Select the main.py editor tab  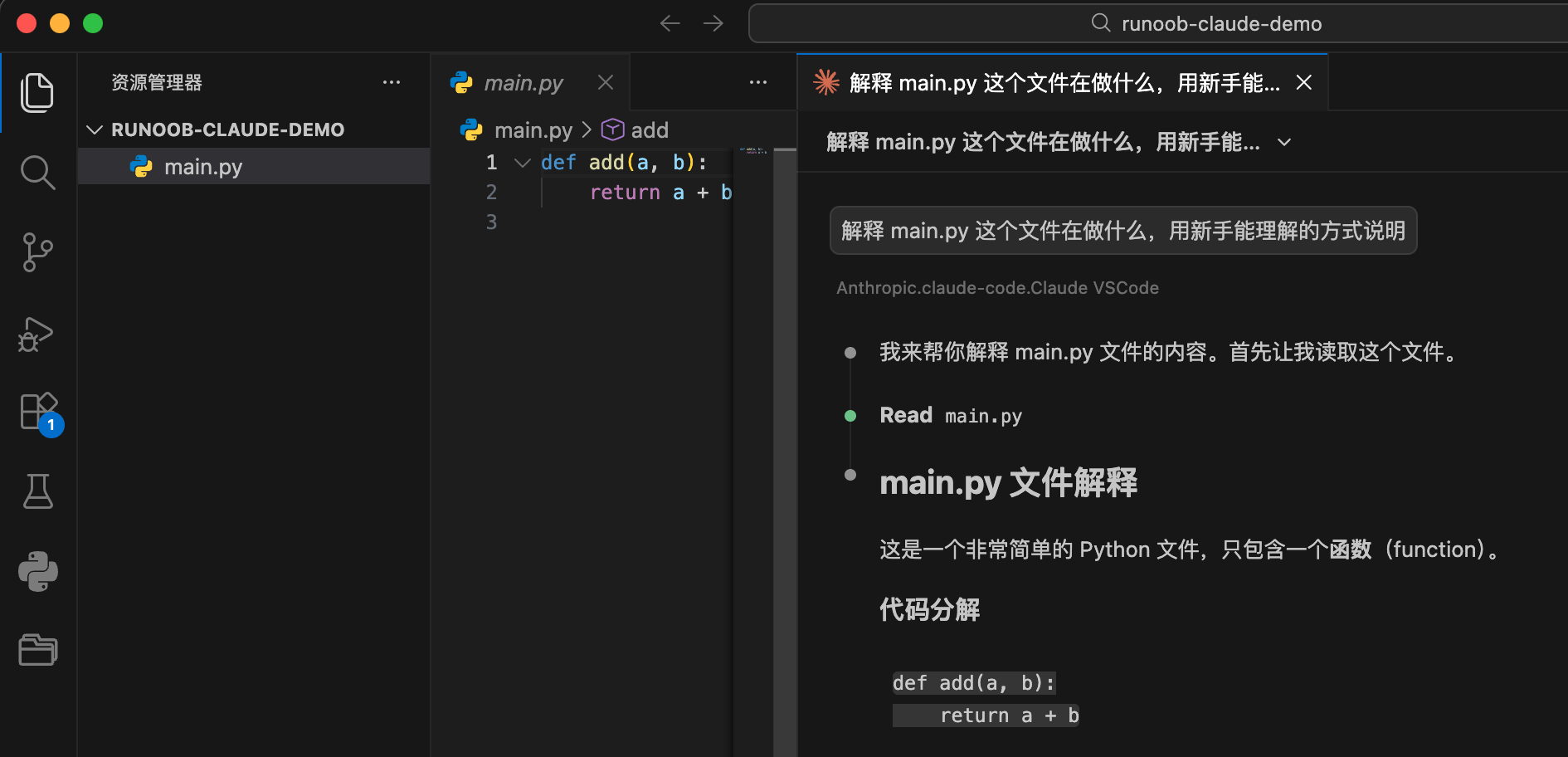[523, 83]
